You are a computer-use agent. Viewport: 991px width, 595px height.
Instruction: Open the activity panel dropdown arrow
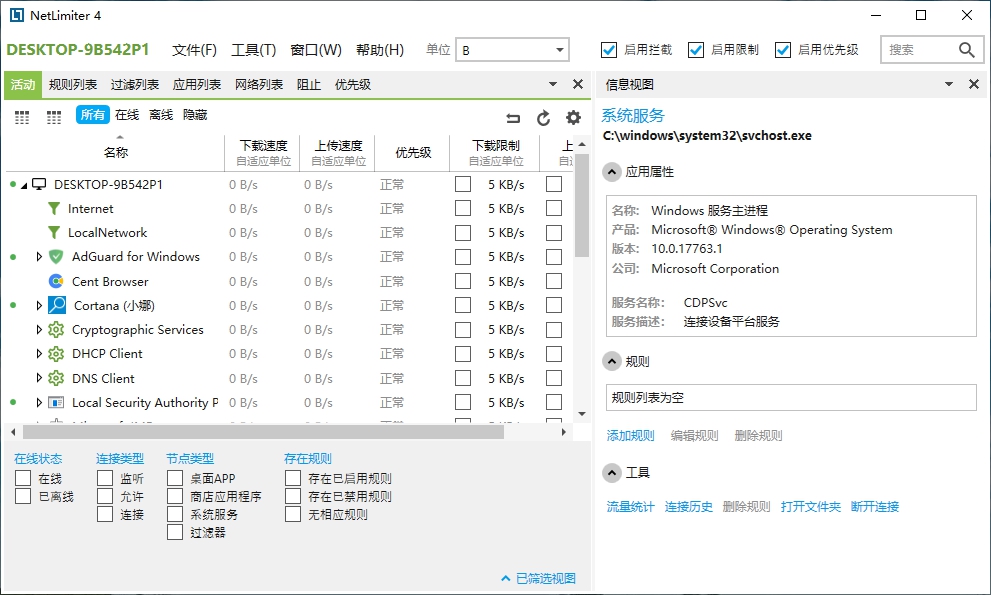(553, 84)
